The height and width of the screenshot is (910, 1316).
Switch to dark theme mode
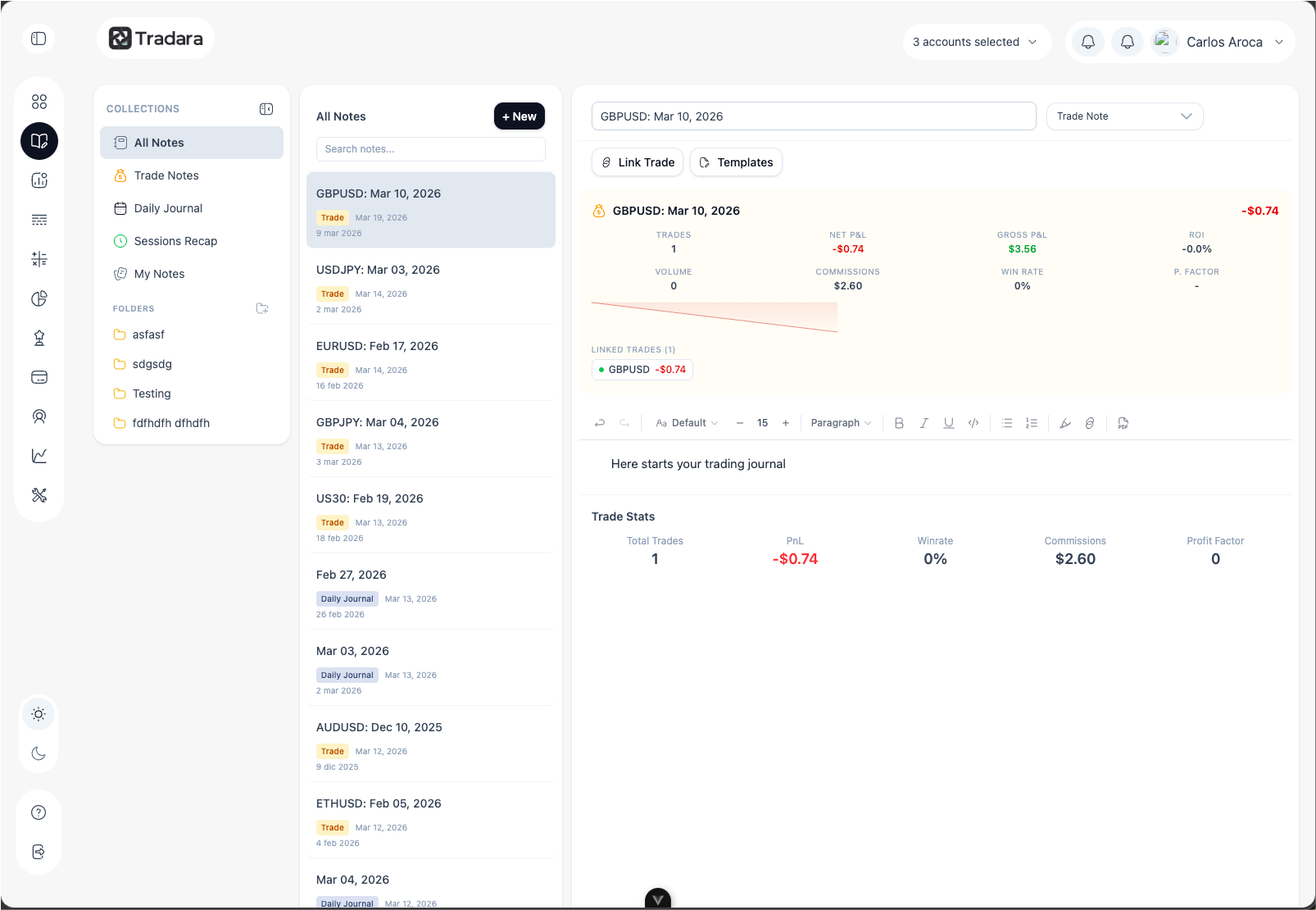pos(39,753)
